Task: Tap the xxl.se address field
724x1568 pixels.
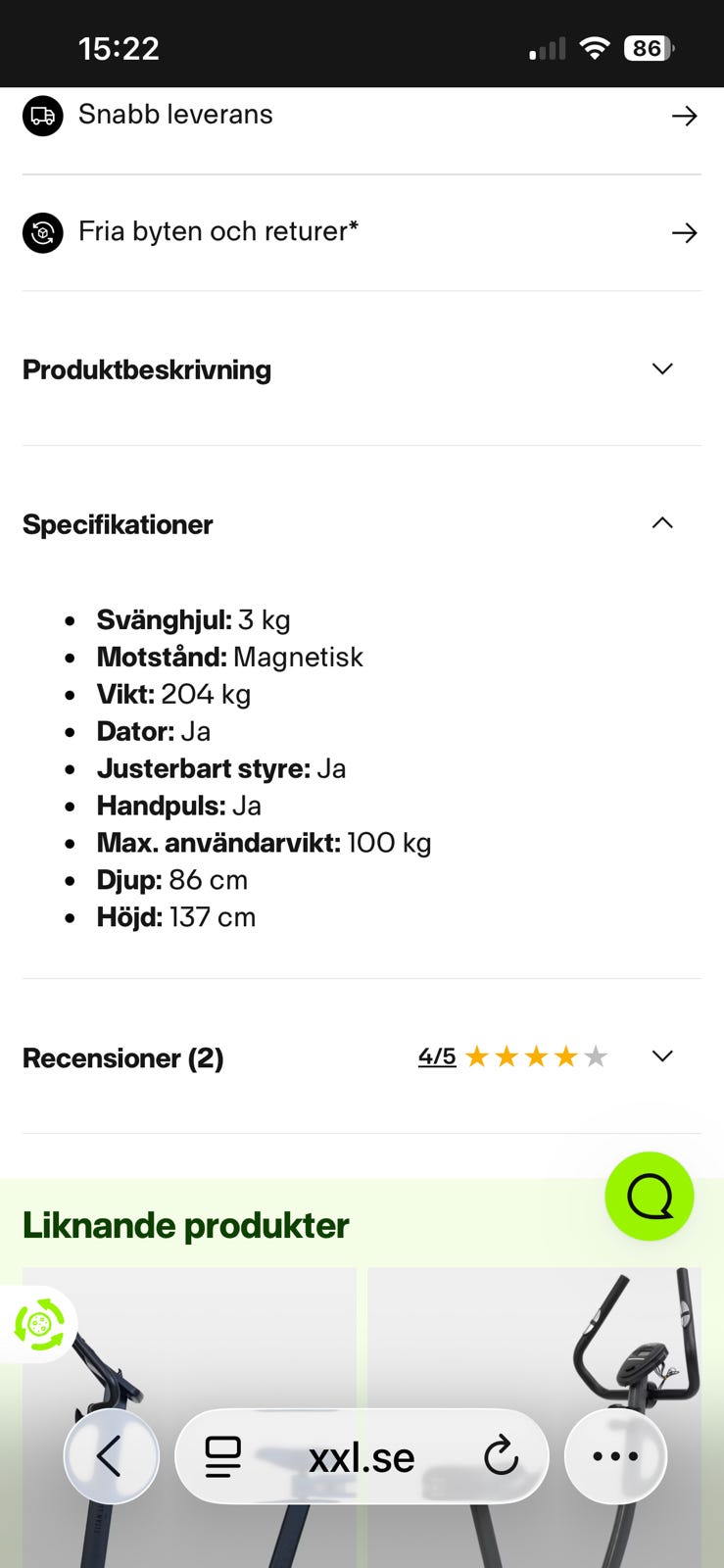Action: coord(362,1457)
